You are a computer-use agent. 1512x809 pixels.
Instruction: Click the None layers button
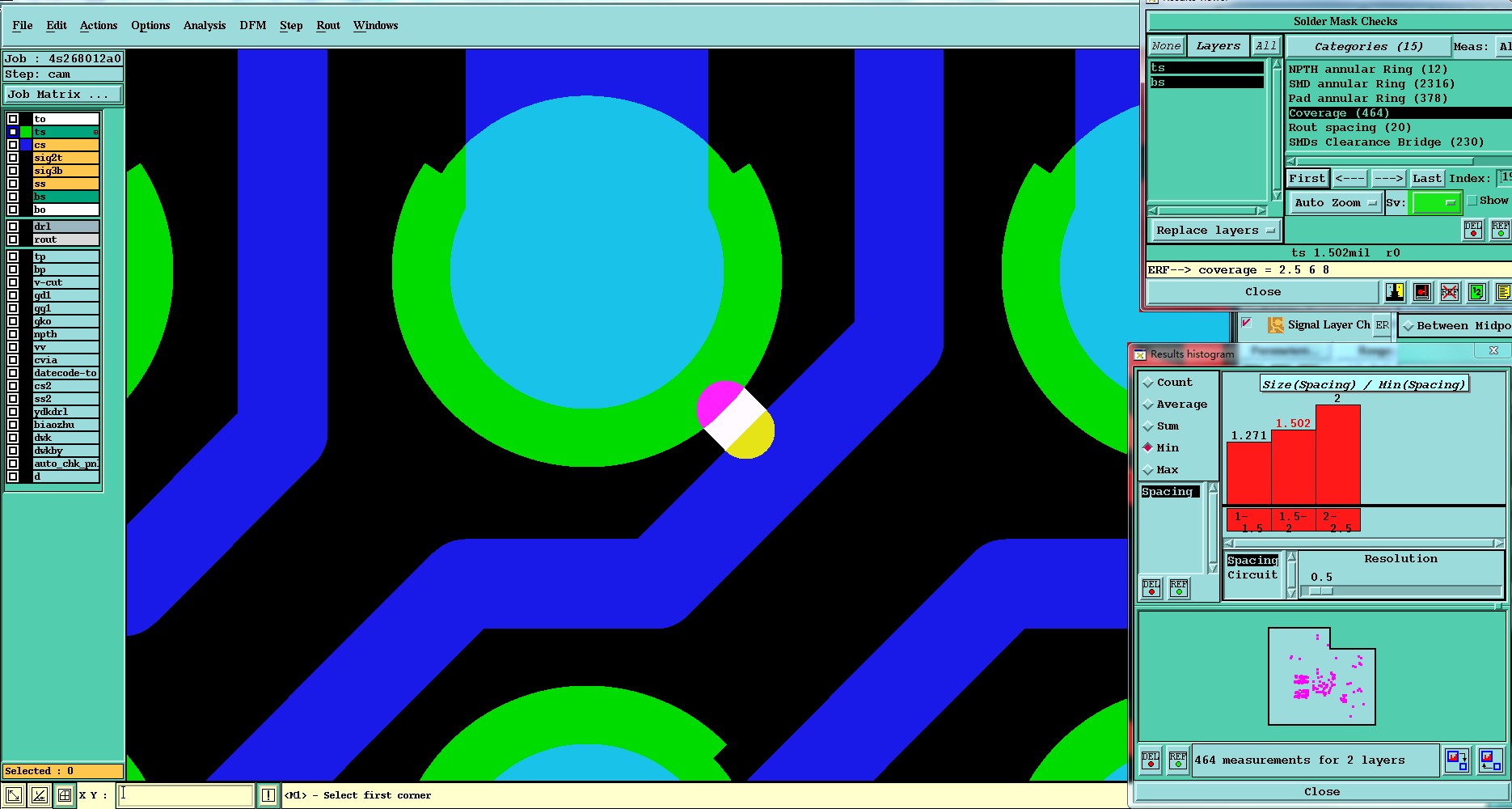click(x=1166, y=46)
